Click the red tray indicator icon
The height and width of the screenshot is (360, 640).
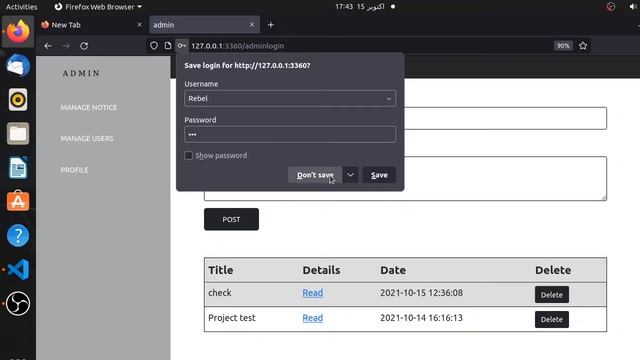tap(611, 7)
